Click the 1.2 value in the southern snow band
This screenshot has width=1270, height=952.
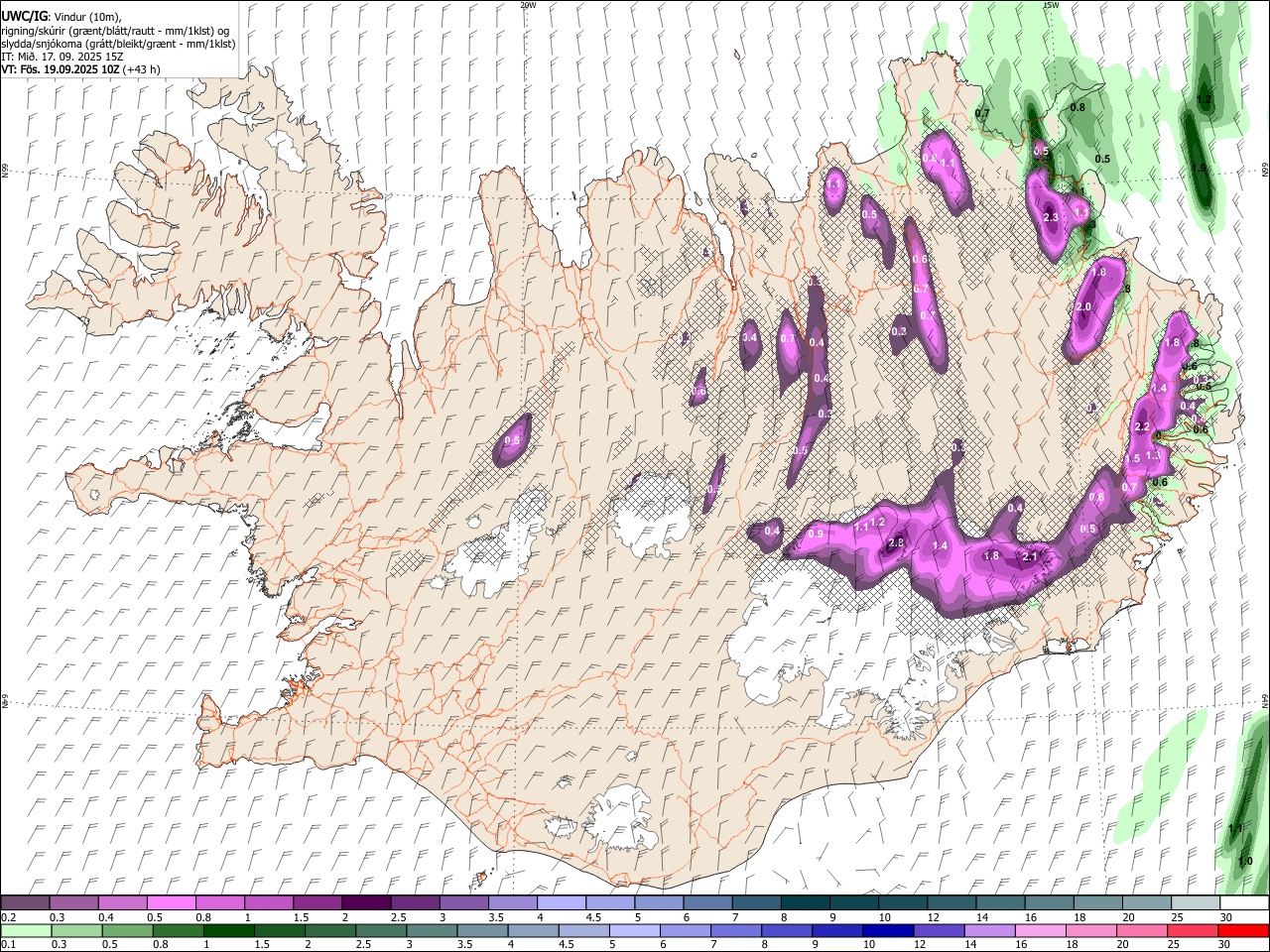(876, 522)
